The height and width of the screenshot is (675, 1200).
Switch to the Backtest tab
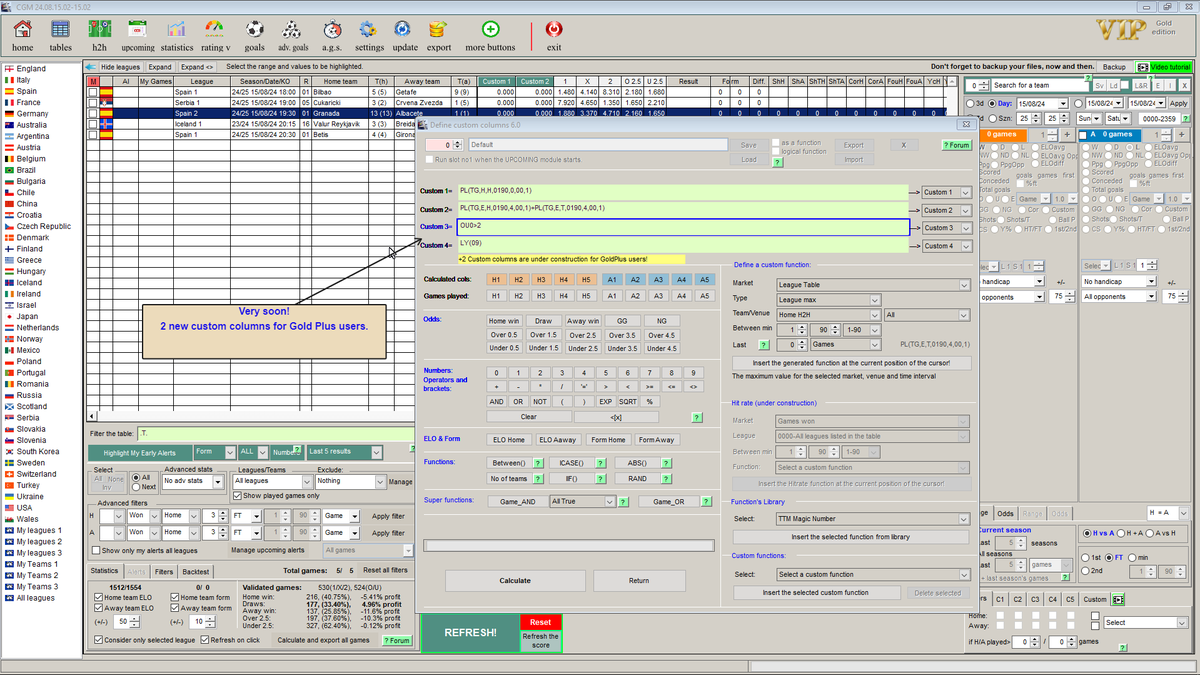(x=196, y=570)
